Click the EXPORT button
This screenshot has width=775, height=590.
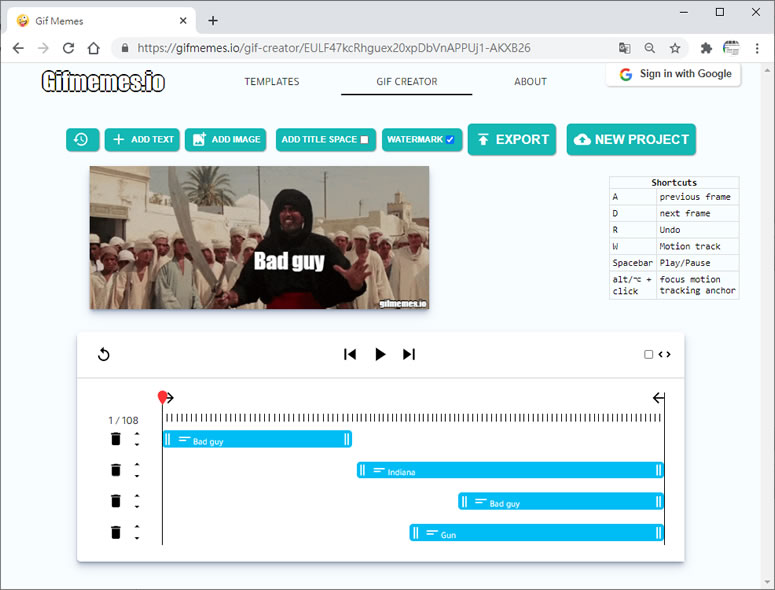[512, 140]
